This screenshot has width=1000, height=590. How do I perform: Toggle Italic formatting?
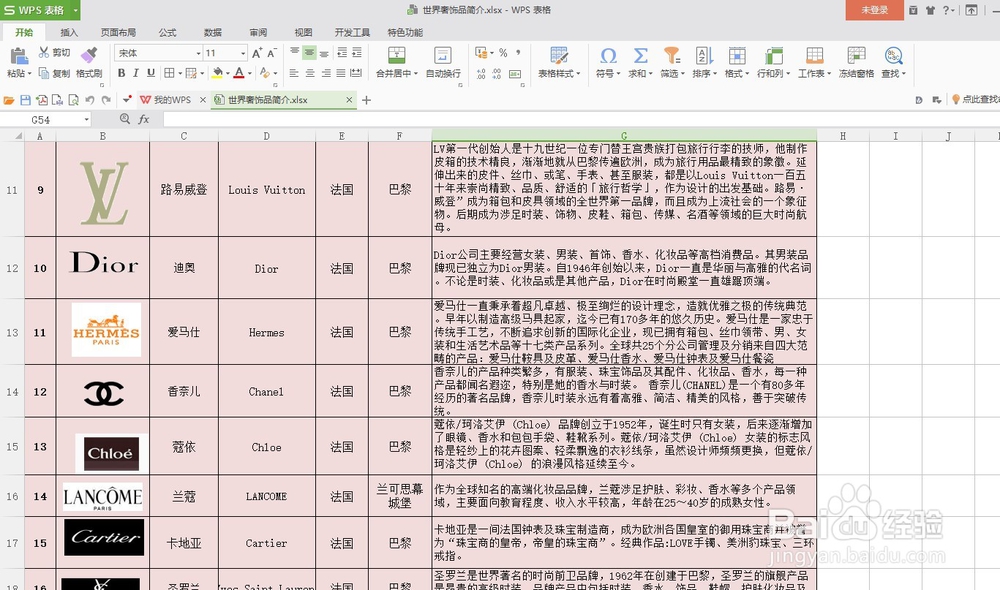tap(136, 73)
